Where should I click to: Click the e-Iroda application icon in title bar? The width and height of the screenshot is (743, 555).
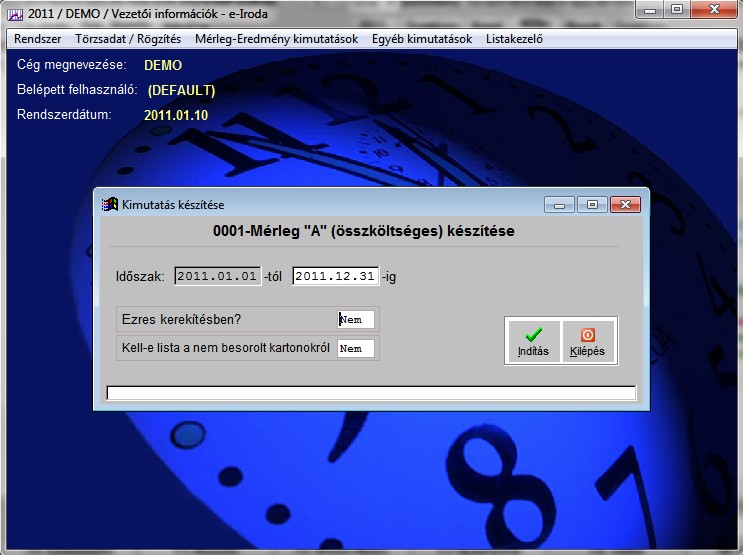point(14,13)
